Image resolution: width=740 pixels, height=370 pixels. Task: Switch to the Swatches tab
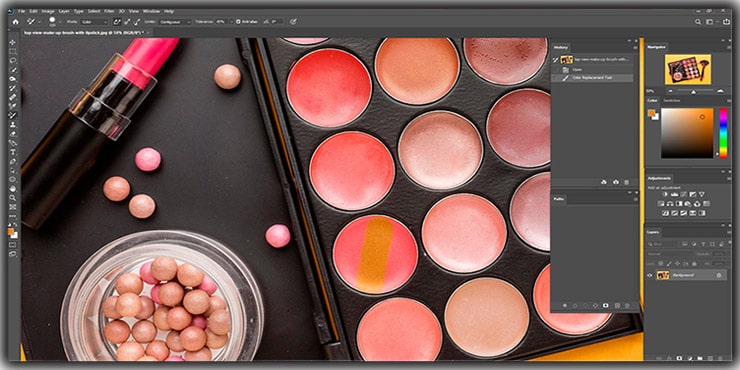pos(672,101)
